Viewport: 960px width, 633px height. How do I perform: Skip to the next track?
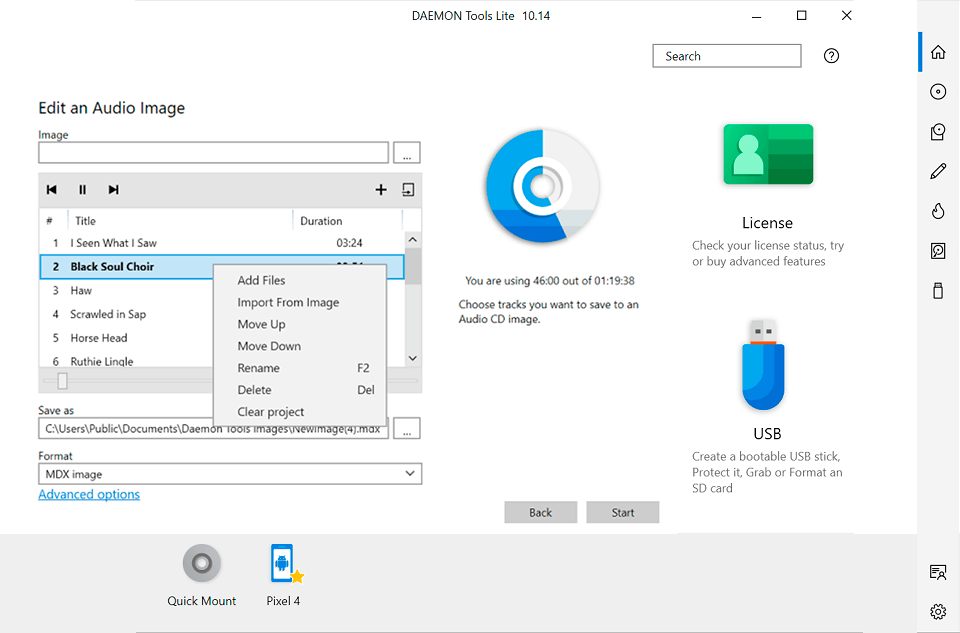112,189
